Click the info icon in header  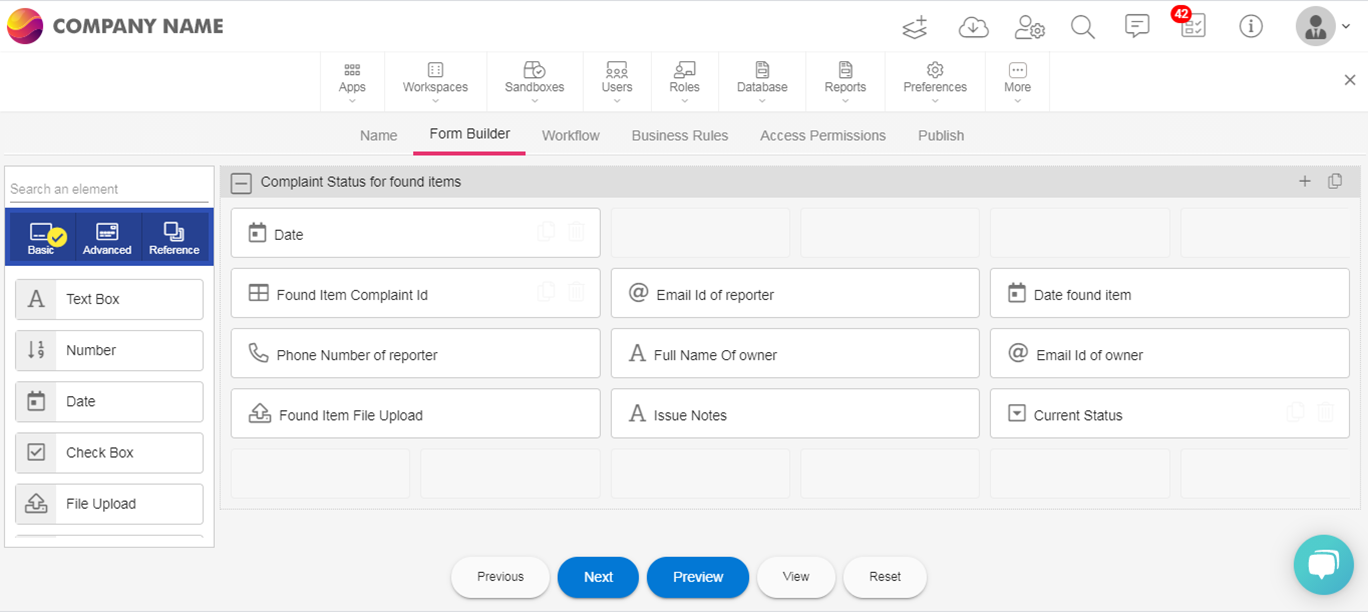tap(1250, 27)
